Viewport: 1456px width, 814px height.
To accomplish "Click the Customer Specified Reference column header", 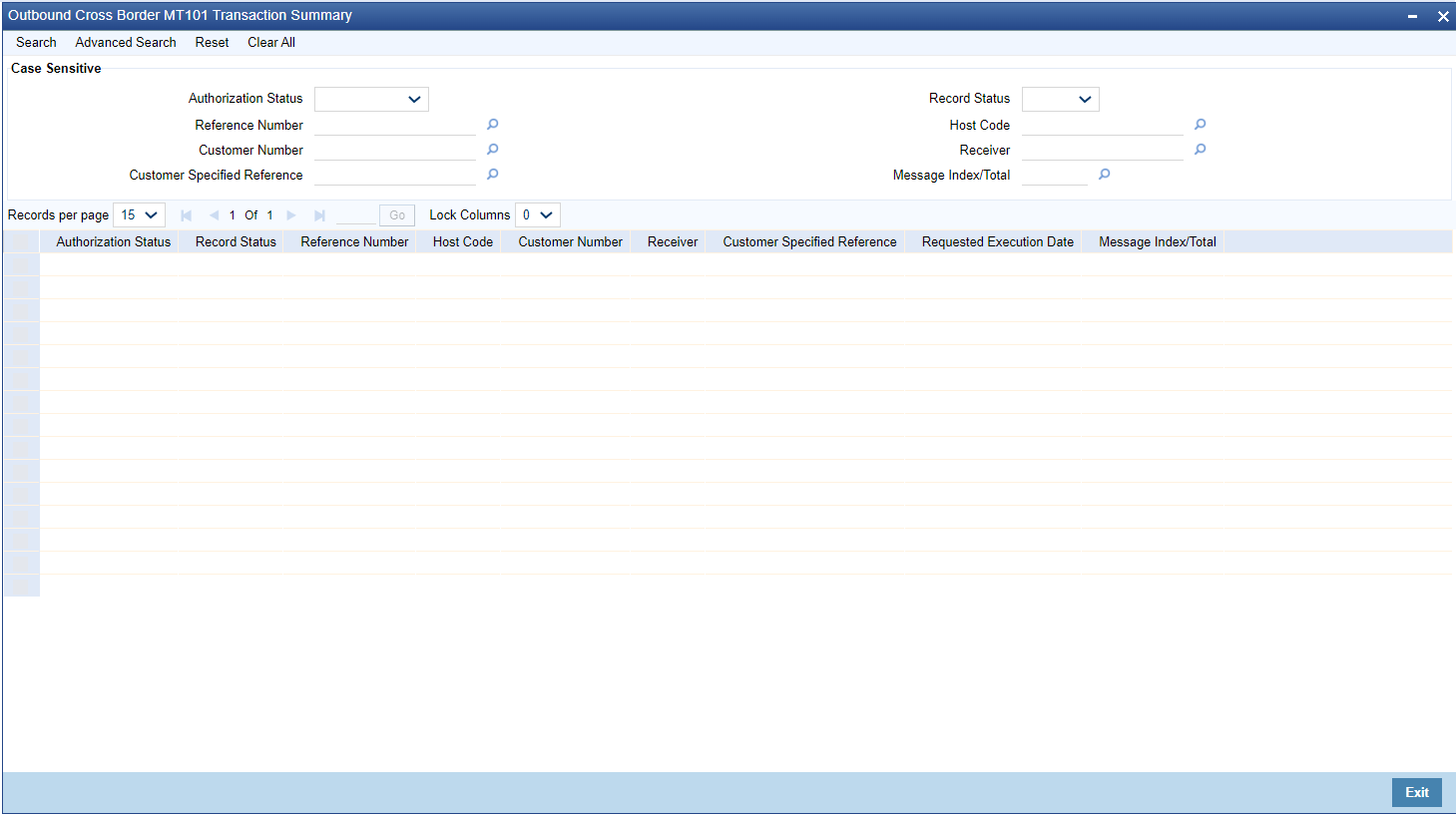I will point(809,242).
